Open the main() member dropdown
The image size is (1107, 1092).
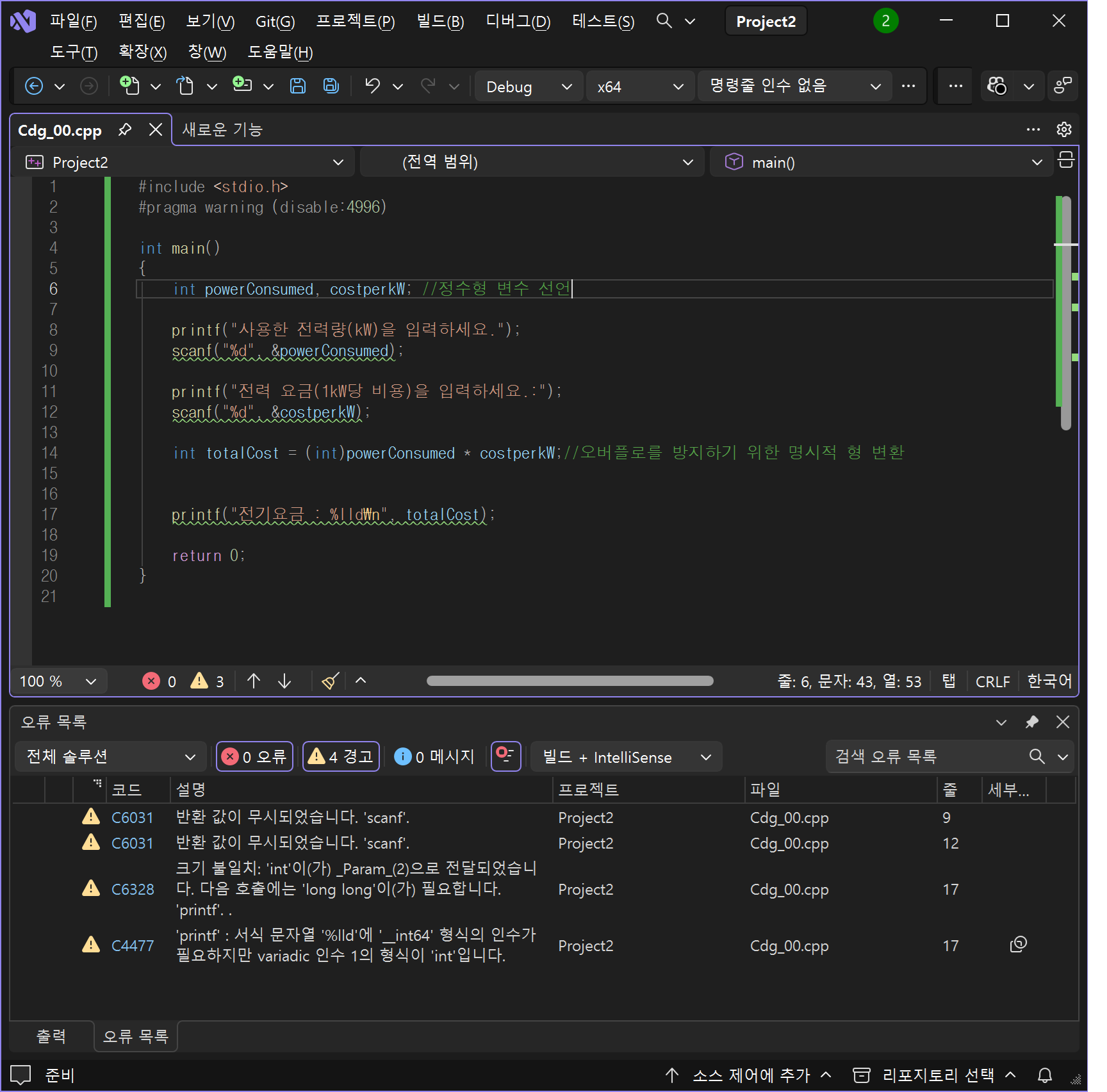coord(881,162)
